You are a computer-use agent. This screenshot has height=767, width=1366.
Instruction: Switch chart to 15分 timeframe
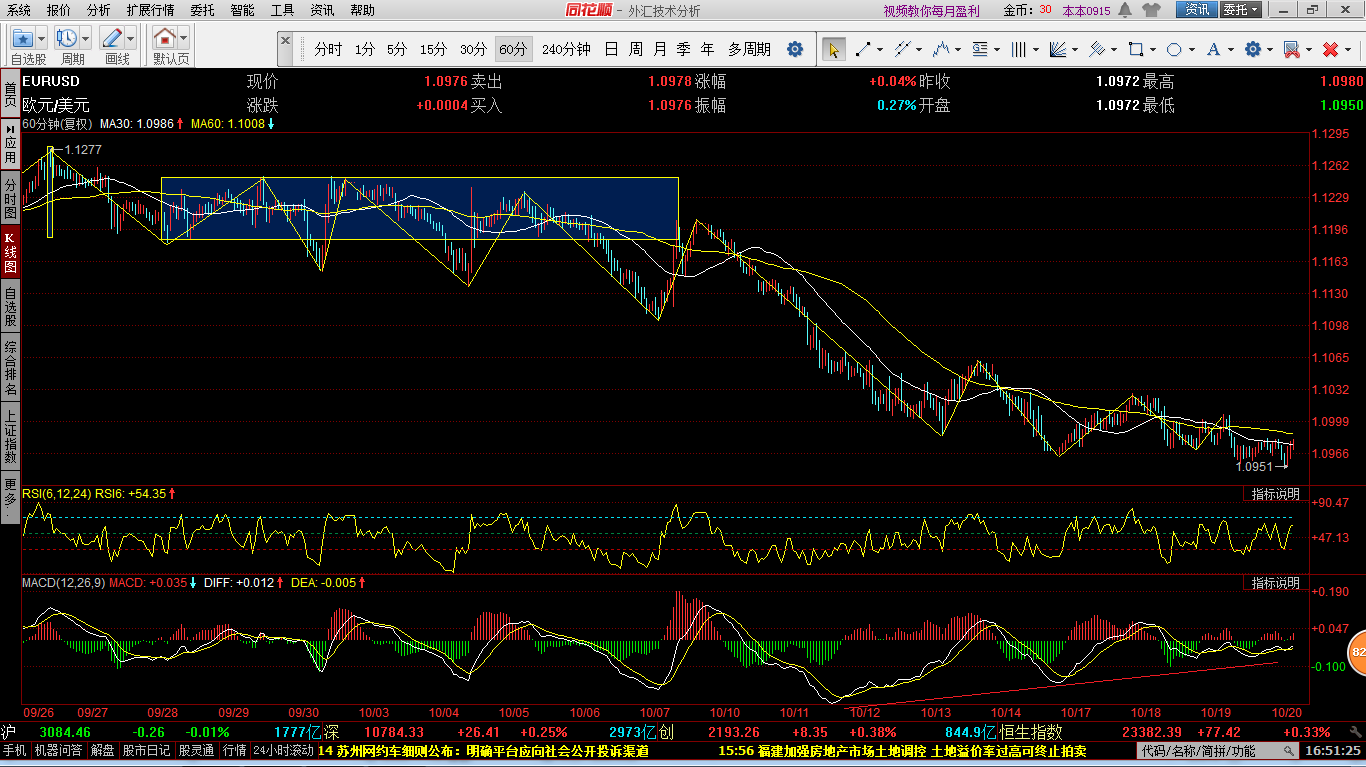click(433, 49)
